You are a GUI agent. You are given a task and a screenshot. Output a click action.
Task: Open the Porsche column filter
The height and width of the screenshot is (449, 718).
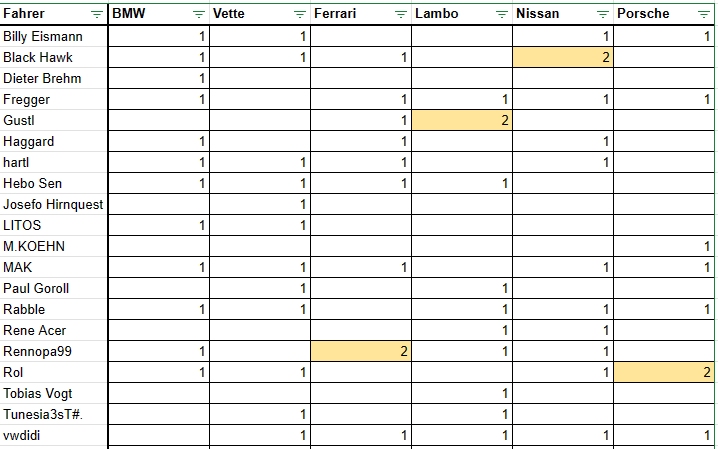705,14
